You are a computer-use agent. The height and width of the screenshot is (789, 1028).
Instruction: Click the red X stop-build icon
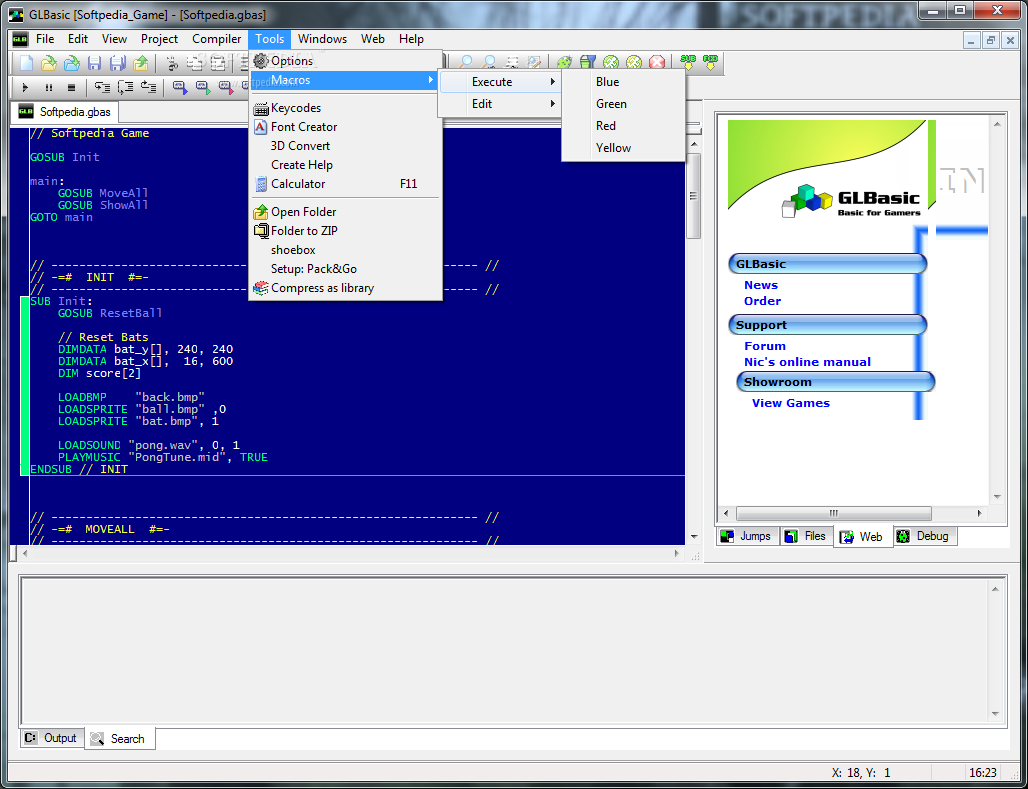[656, 63]
